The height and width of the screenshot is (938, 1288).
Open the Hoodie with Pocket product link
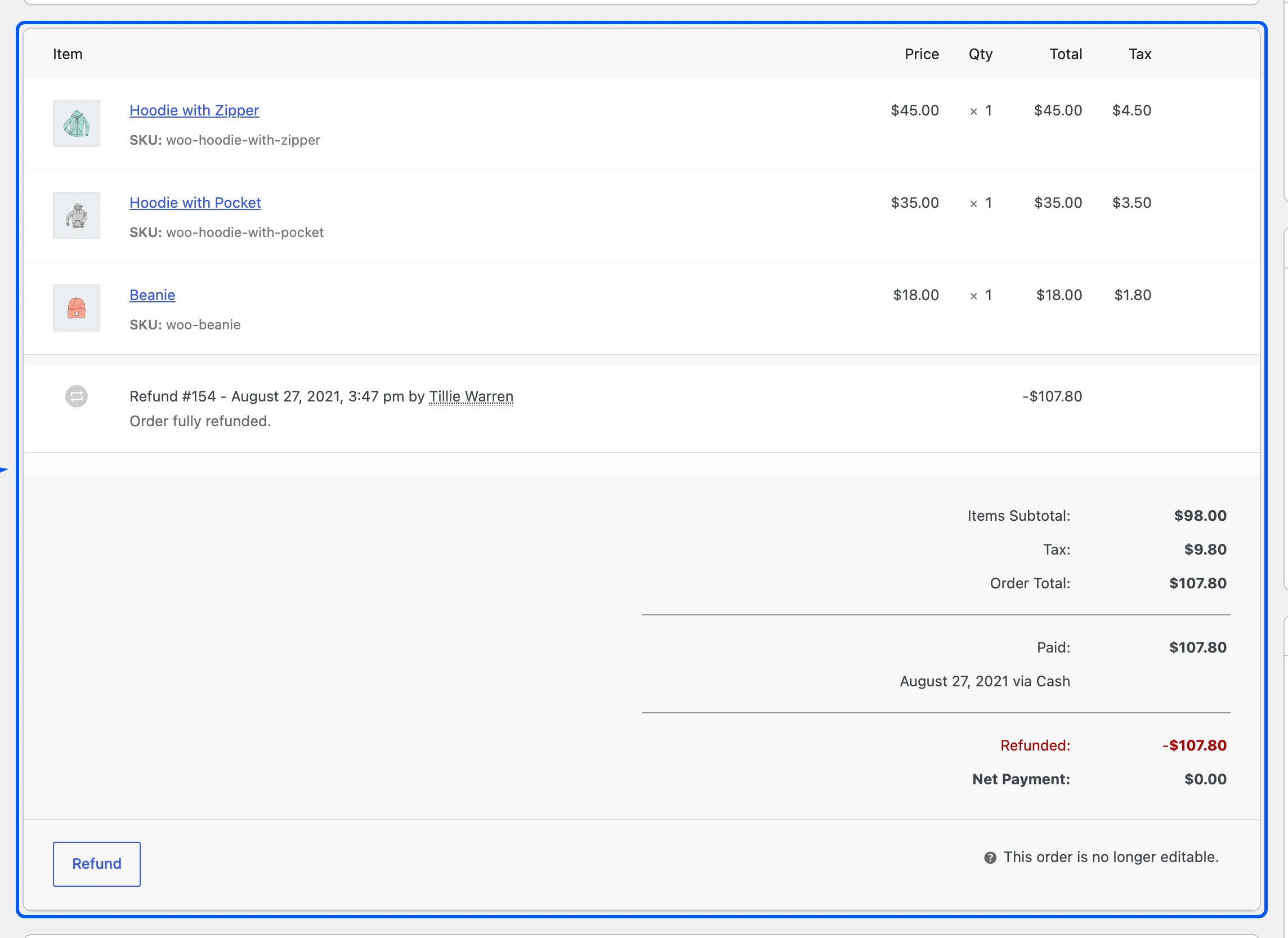point(195,203)
